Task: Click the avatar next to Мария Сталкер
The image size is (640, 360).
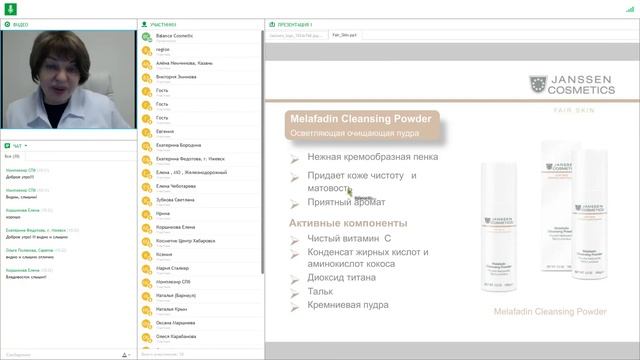Action: [147, 270]
